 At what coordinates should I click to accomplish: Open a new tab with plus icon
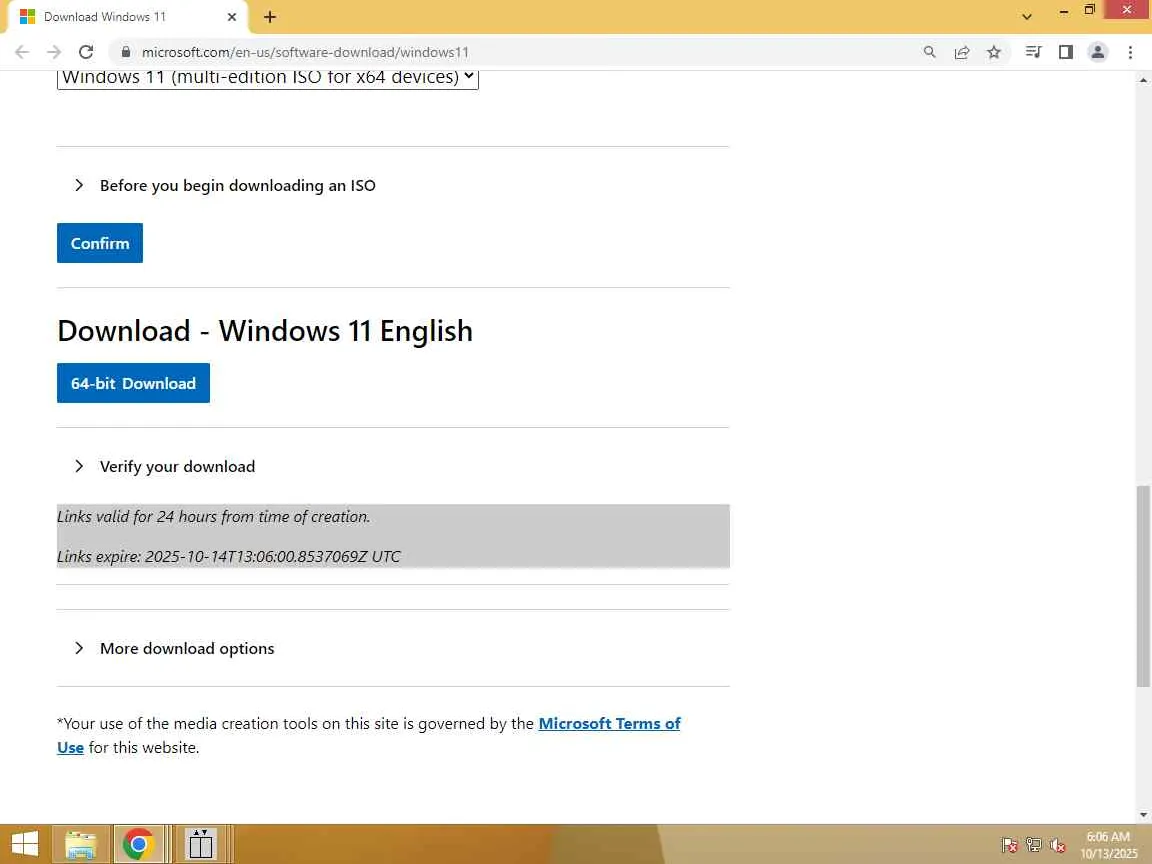click(x=270, y=17)
